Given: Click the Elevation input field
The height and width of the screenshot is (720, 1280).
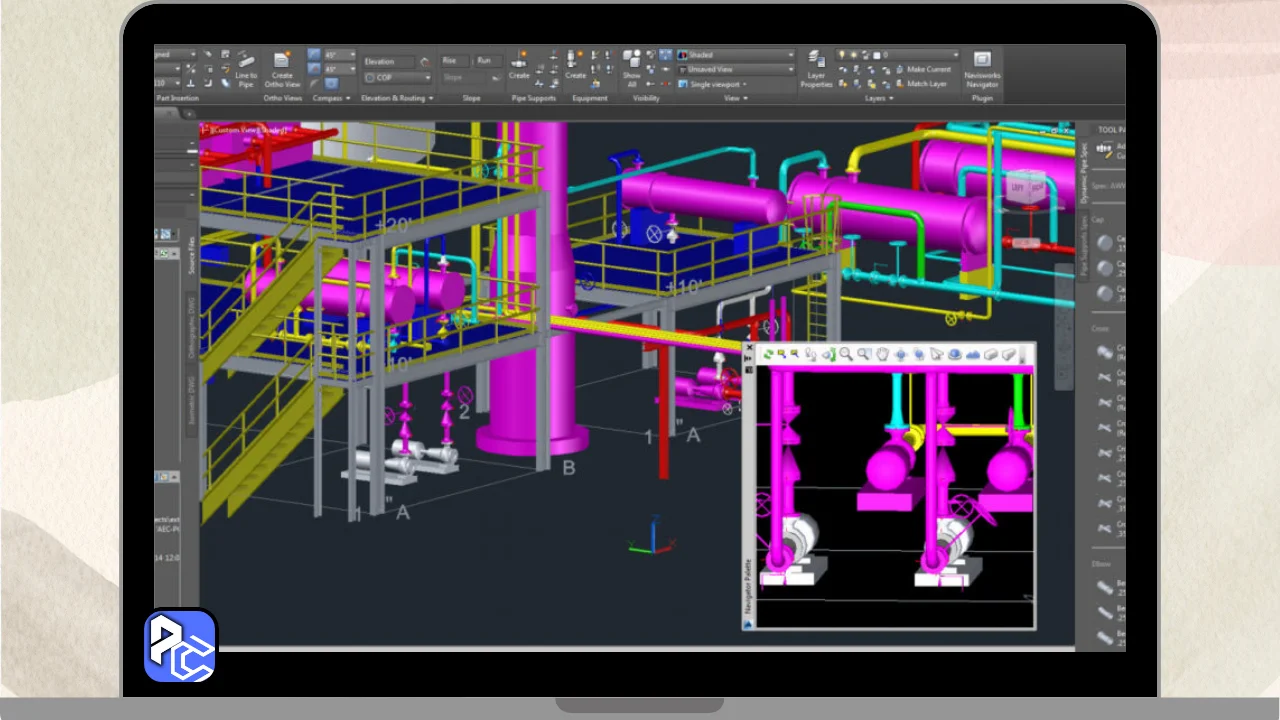Looking at the screenshot, I should [x=388, y=61].
